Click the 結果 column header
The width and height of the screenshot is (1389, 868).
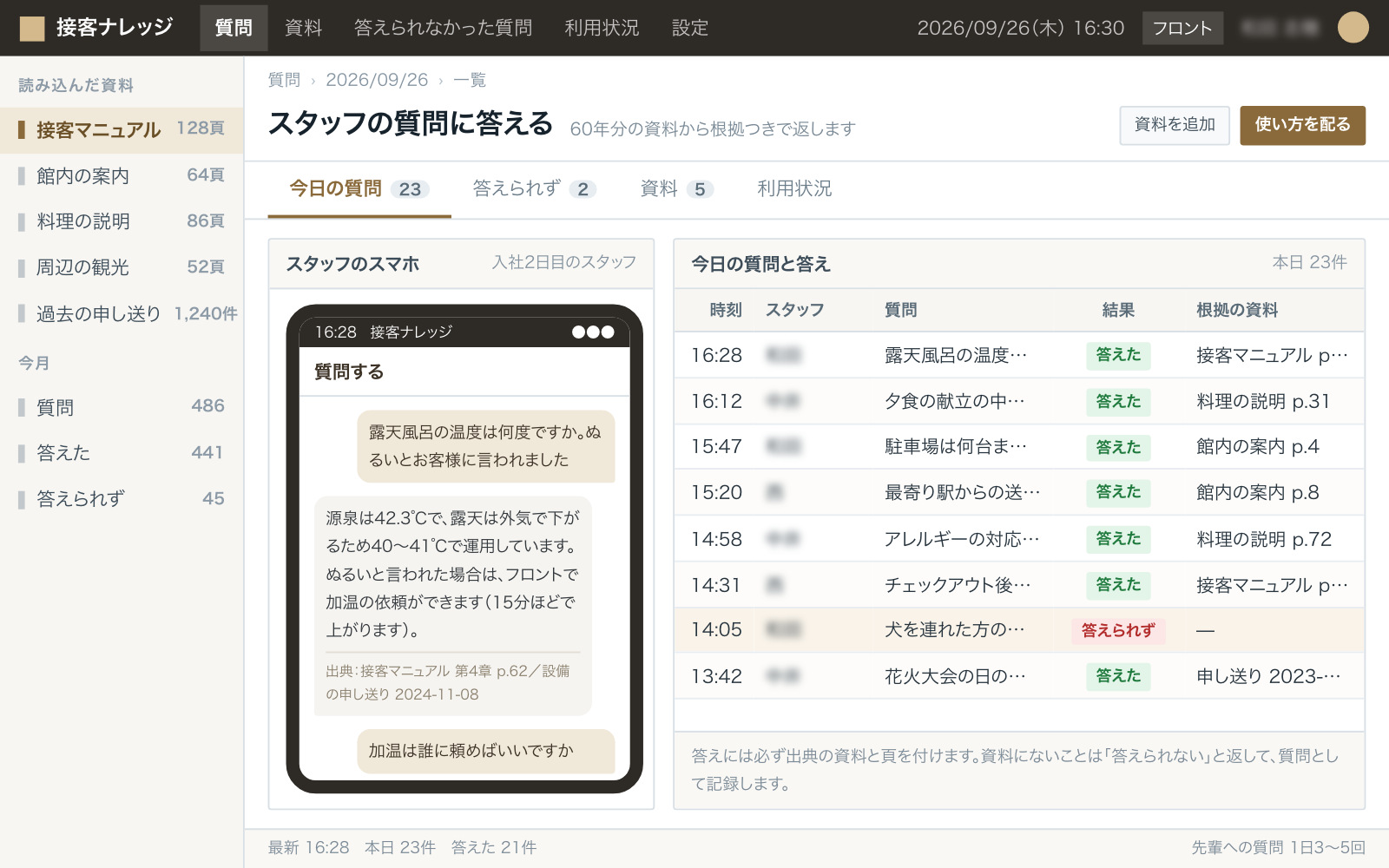click(1118, 310)
